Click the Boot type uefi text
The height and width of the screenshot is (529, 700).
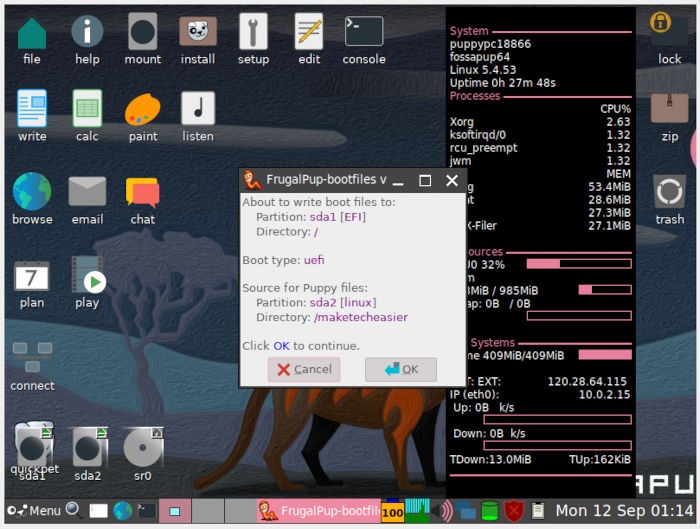[283, 260]
